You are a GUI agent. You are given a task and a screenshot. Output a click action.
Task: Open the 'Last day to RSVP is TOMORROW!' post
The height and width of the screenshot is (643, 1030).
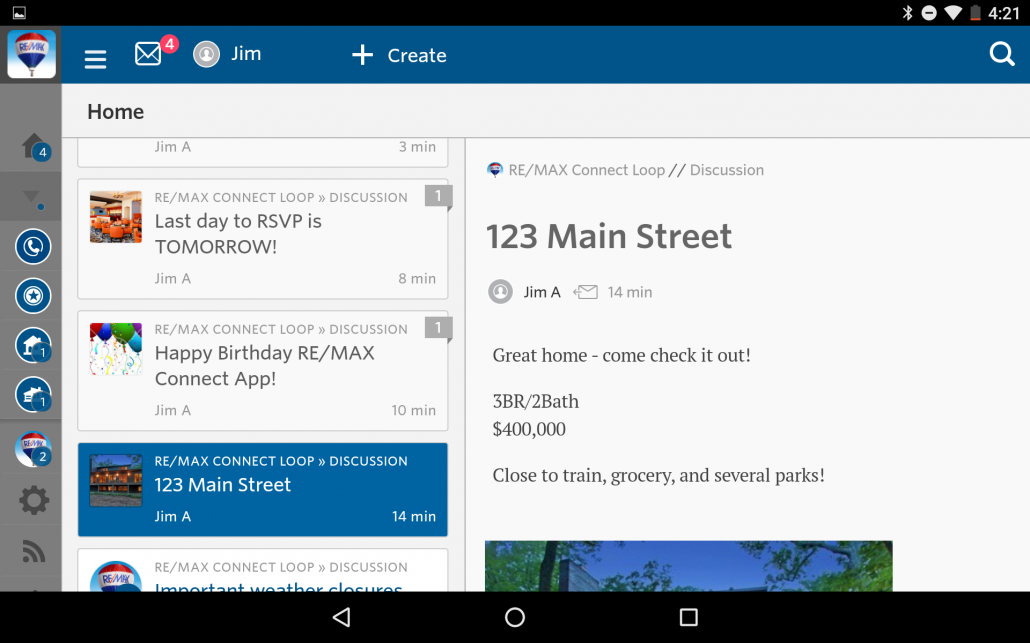tap(263, 239)
